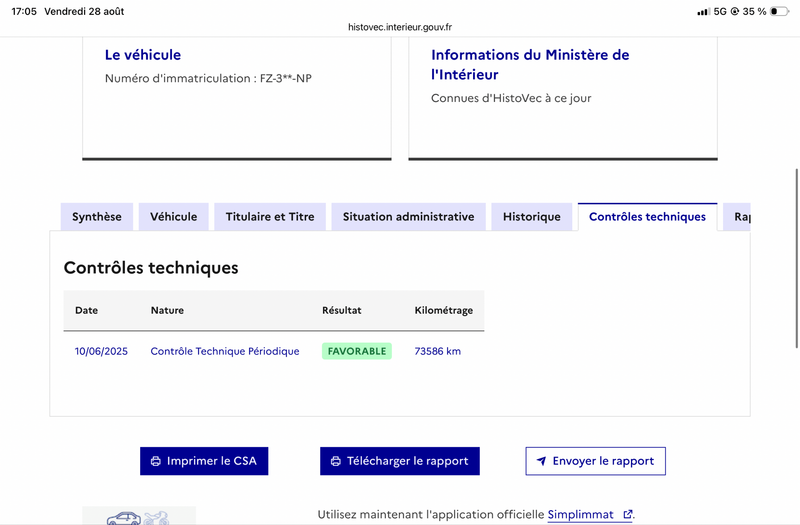This screenshot has height=525, width=800.
Task: Switch to the Véhicule tab
Action: point(173,217)
